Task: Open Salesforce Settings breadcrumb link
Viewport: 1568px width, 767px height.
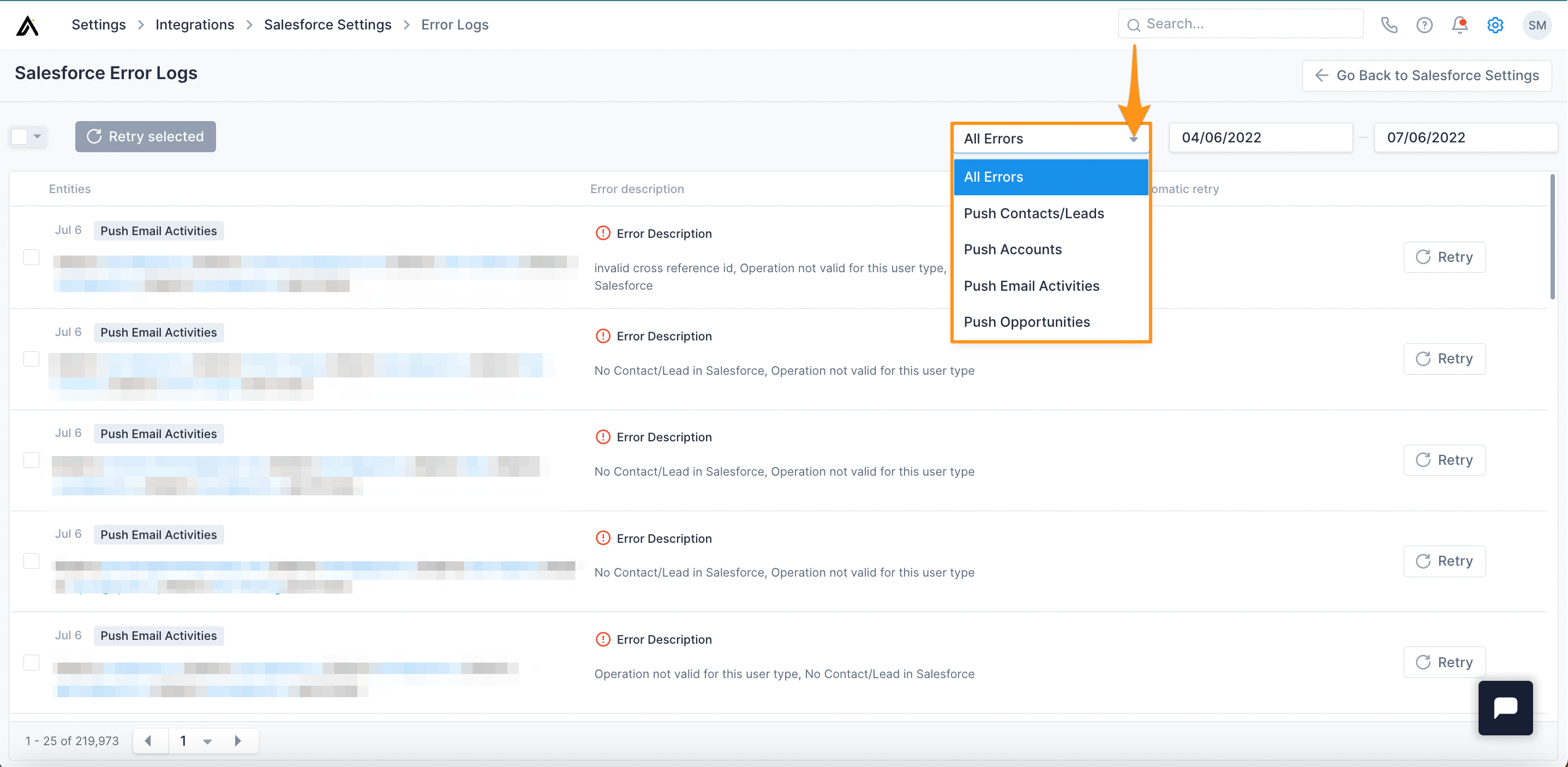Action: pyautogui.click(x=327, y=25)
